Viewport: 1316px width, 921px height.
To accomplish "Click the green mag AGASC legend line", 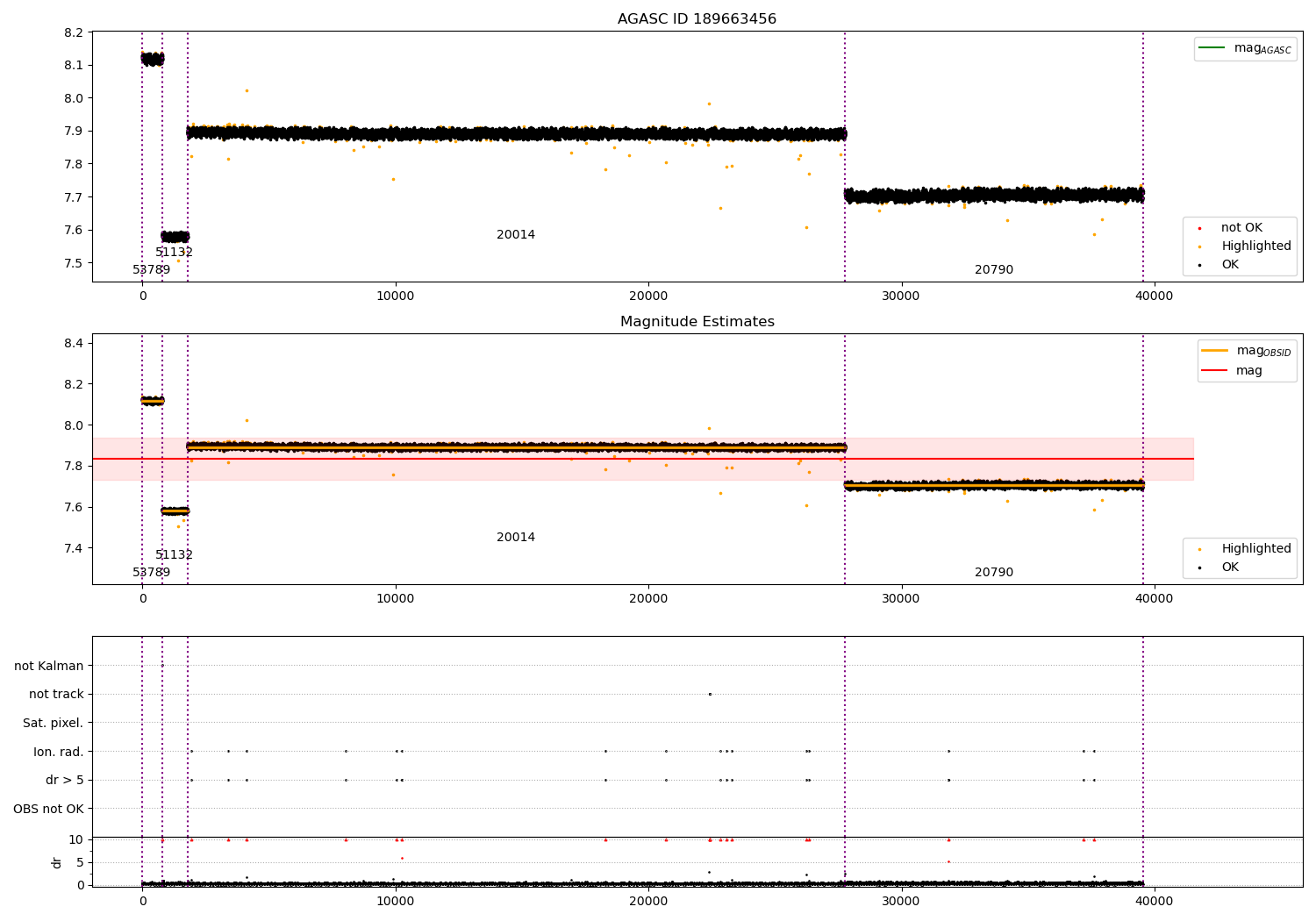I will tap(1212, 48).
